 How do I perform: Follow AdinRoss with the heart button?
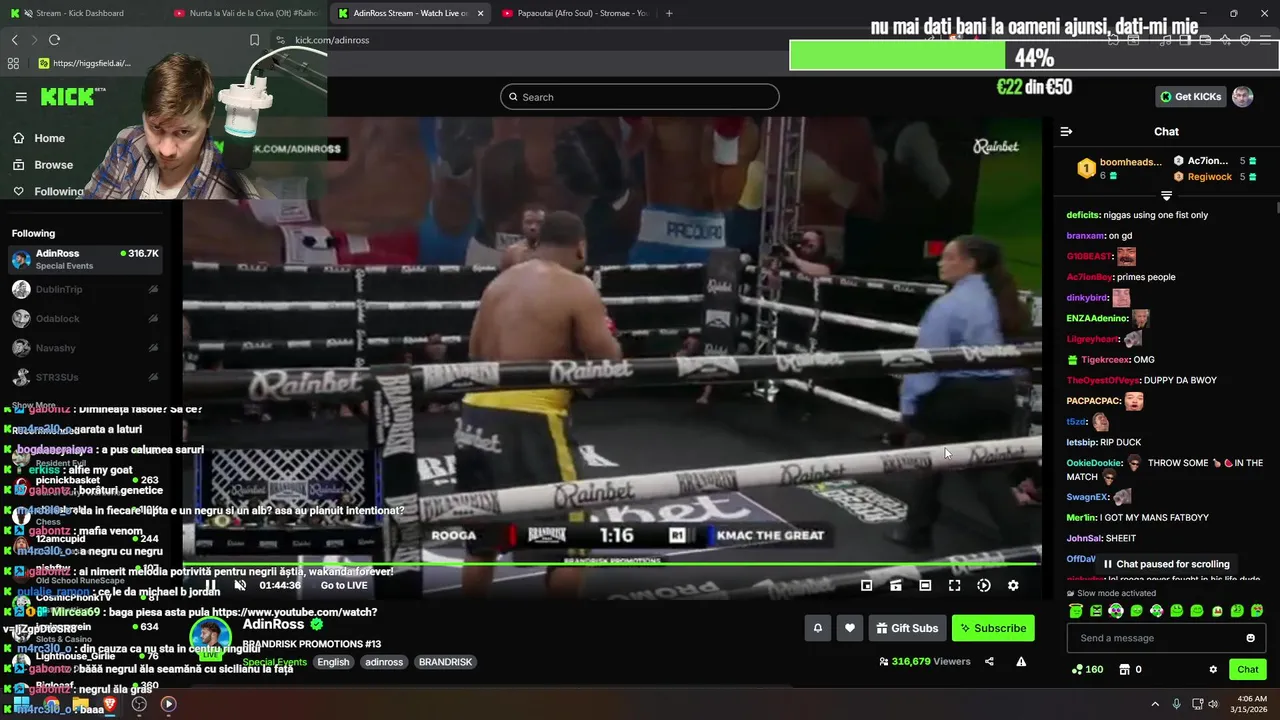850,628
